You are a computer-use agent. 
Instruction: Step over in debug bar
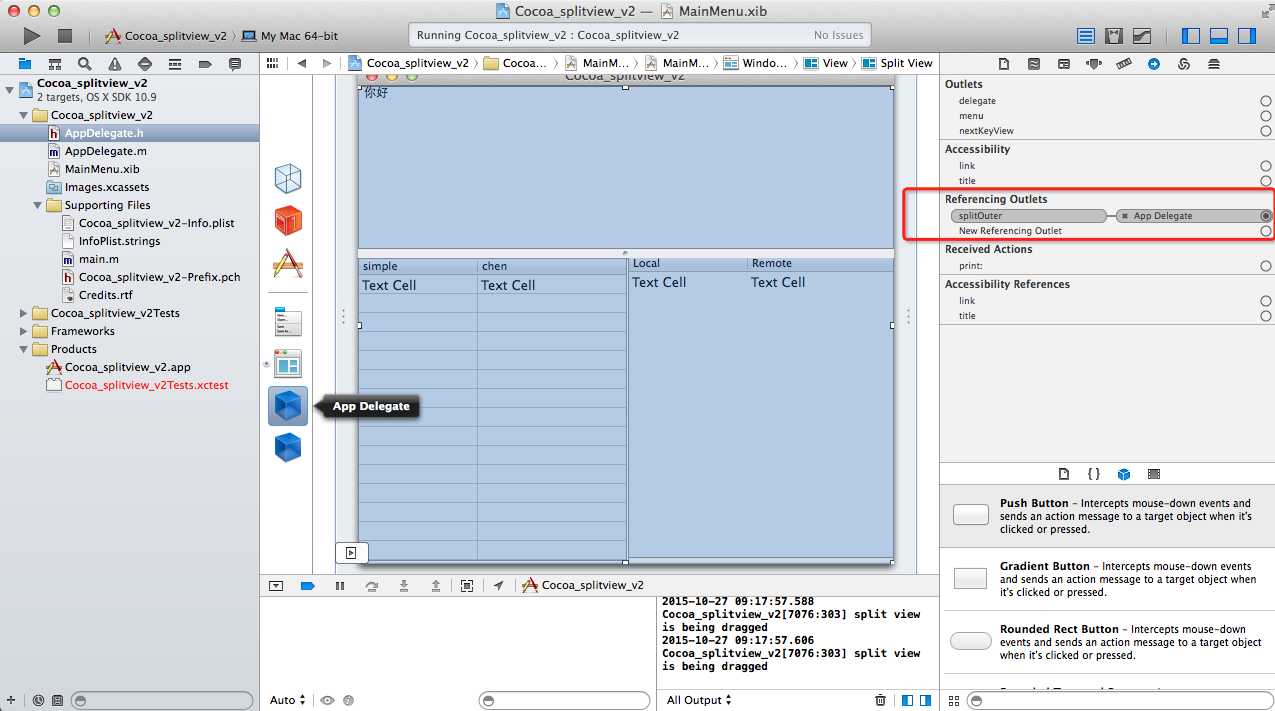(372, 586)
